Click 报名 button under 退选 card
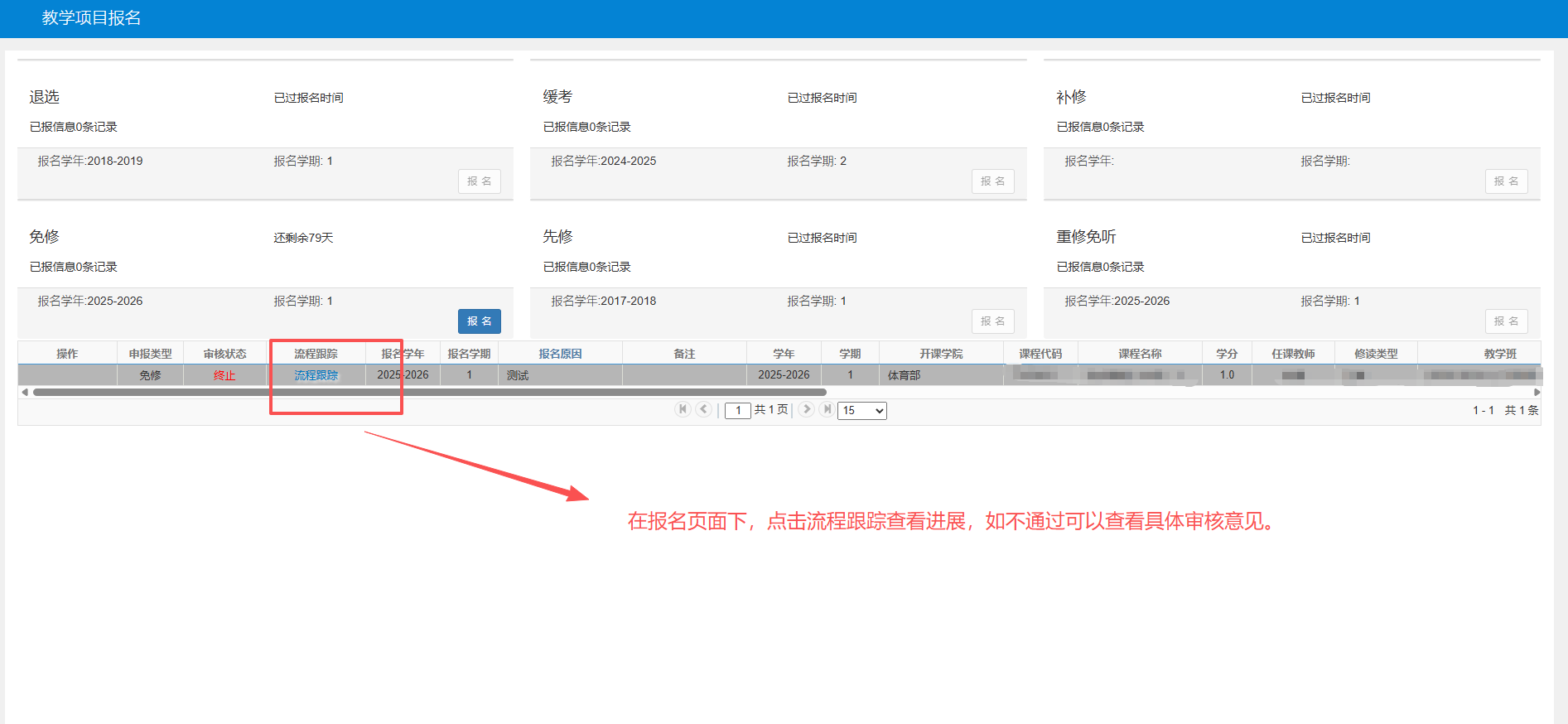 pos(479,181)
